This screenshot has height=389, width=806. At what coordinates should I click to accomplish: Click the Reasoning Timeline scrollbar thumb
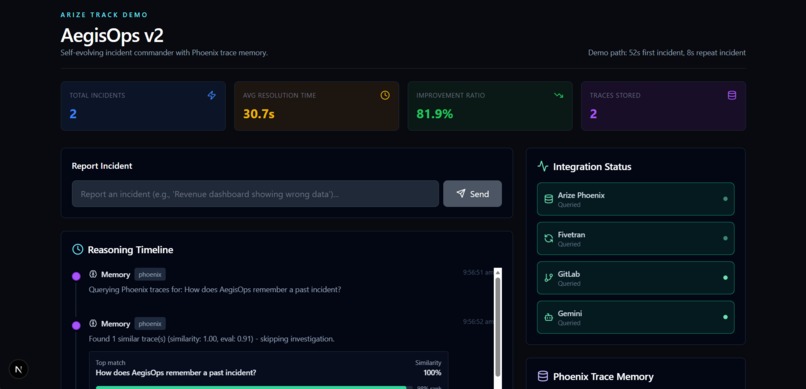coord(498,327)
